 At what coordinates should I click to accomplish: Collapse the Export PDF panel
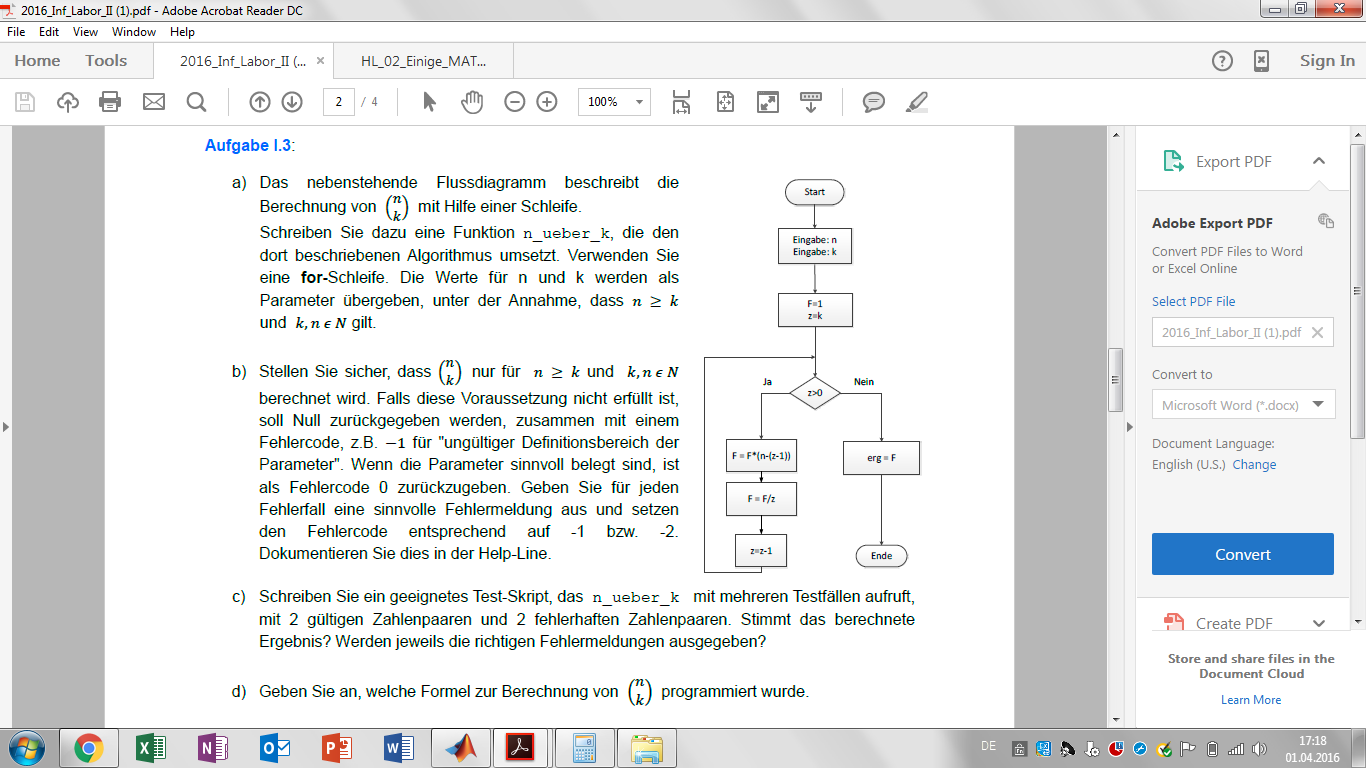point(1318,161)
